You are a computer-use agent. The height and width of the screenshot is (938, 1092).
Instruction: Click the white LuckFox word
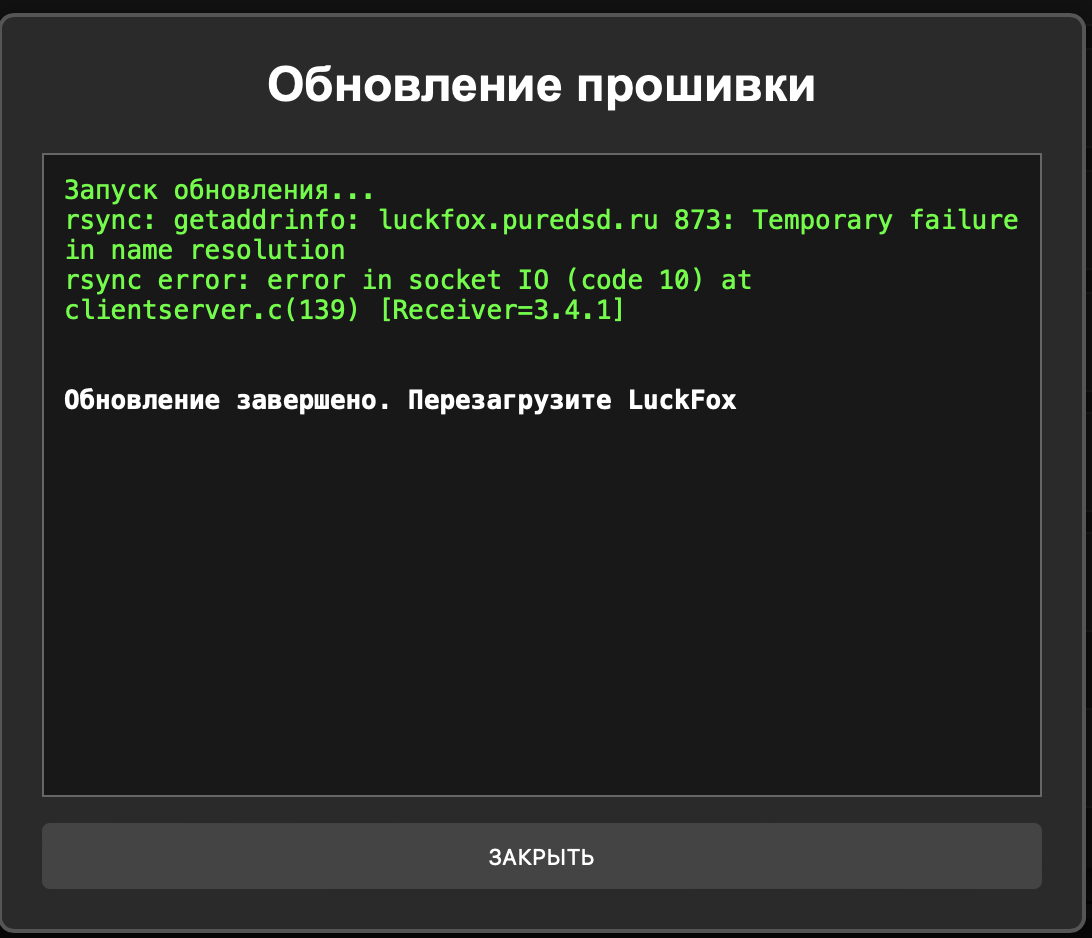click(682, 401)
